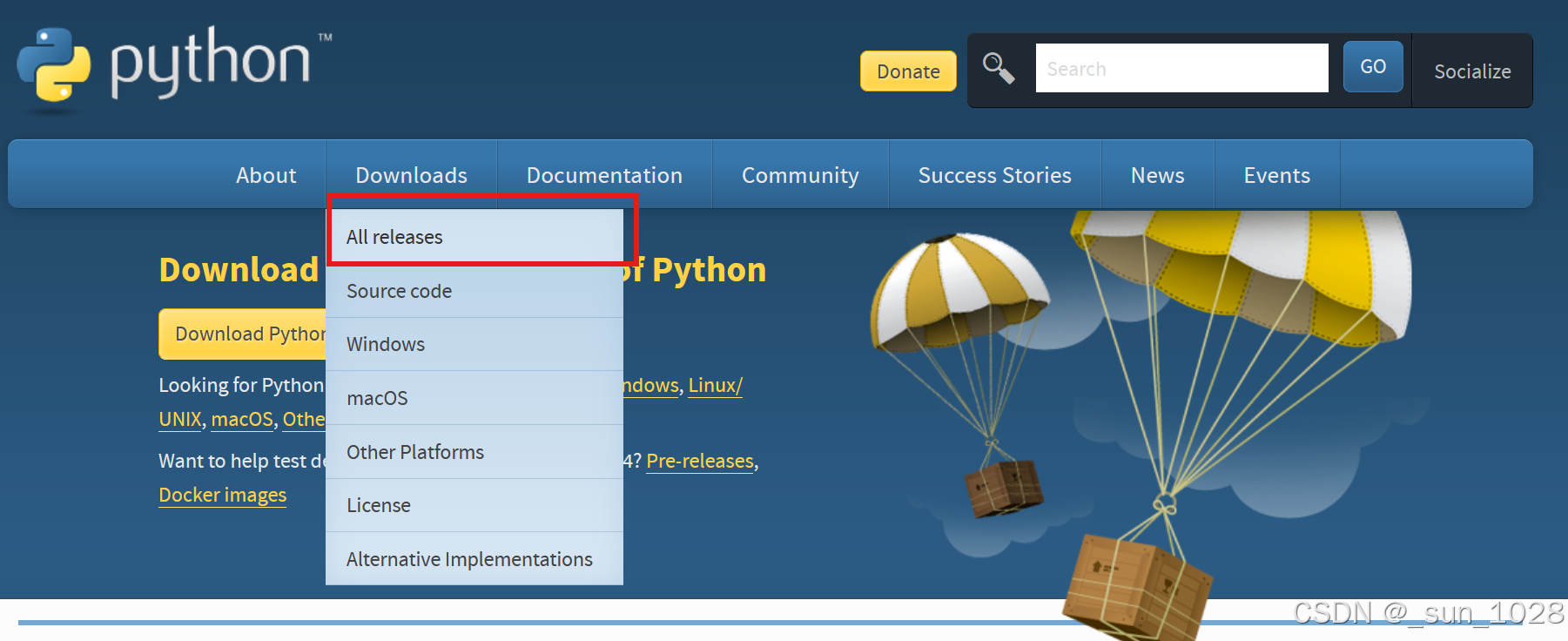Follow the Docker images link
The width and height of the screenshot is (1568, 641).
tap(222, 495)
